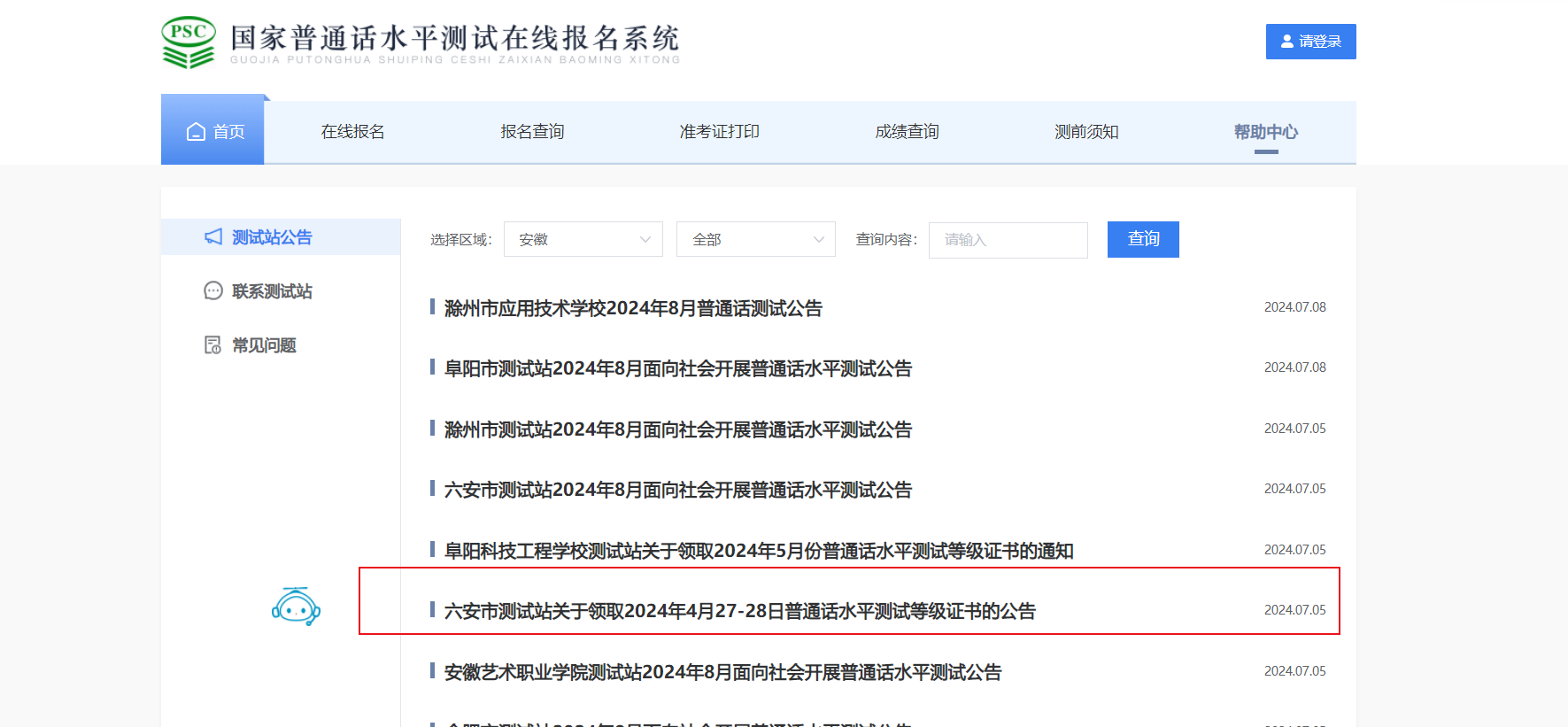Image resolution: width=1568 pixels, height=727 pixels.
Task: Open the 准考证打印 menu item
Action: tap(719, 132)
